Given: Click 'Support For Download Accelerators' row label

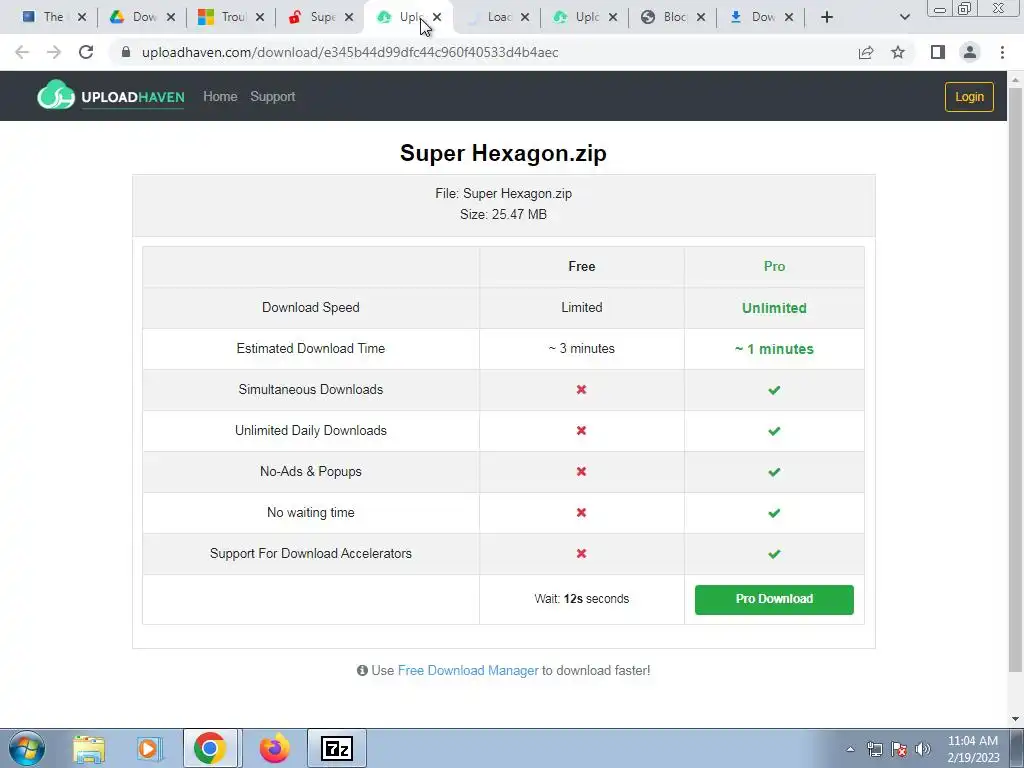Looking at the screenshot, I should click(x=311, y=554).
